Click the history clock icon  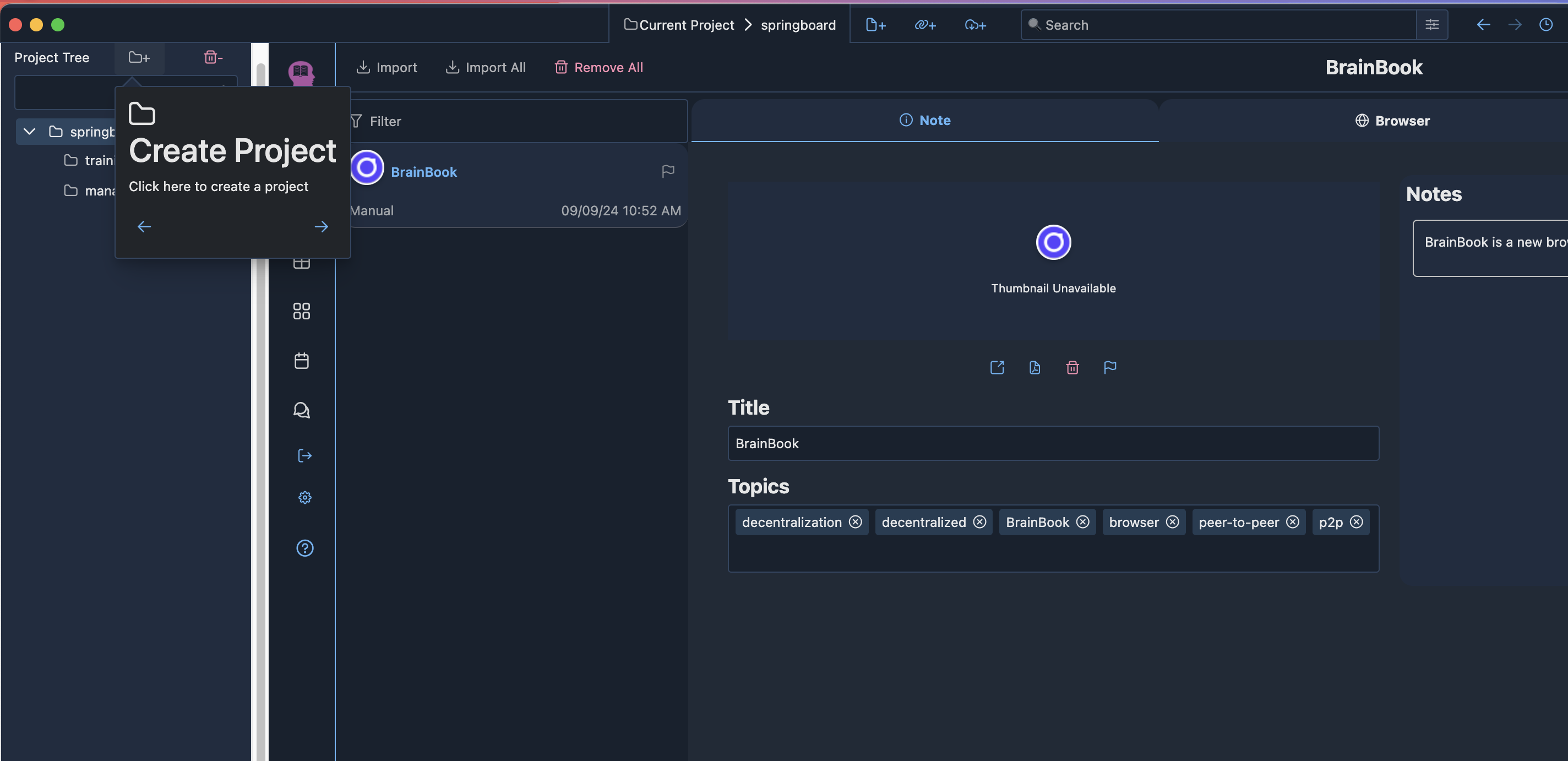point(1545,25)
